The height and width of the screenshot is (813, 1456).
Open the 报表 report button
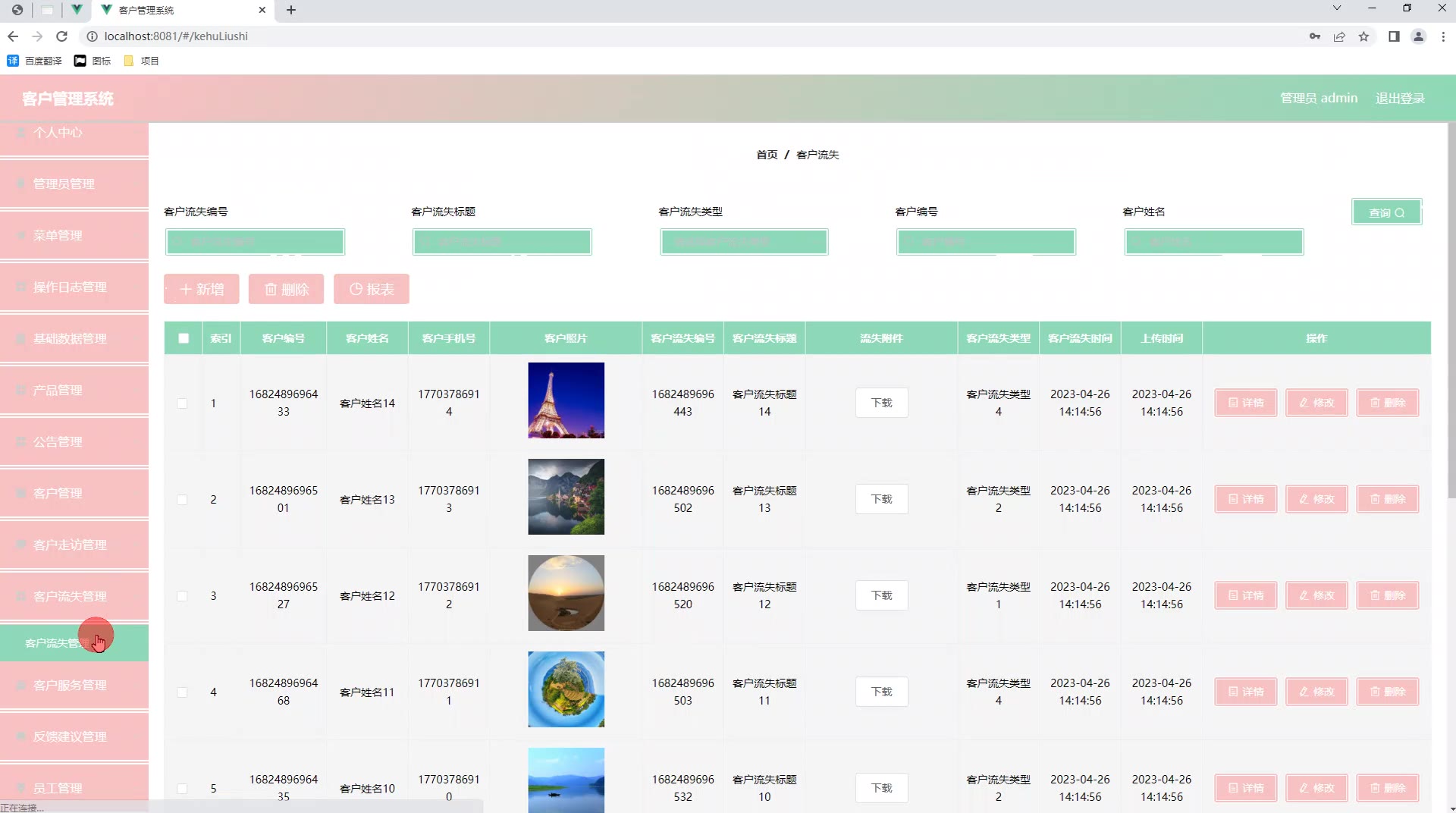click(x=372, y=289)
